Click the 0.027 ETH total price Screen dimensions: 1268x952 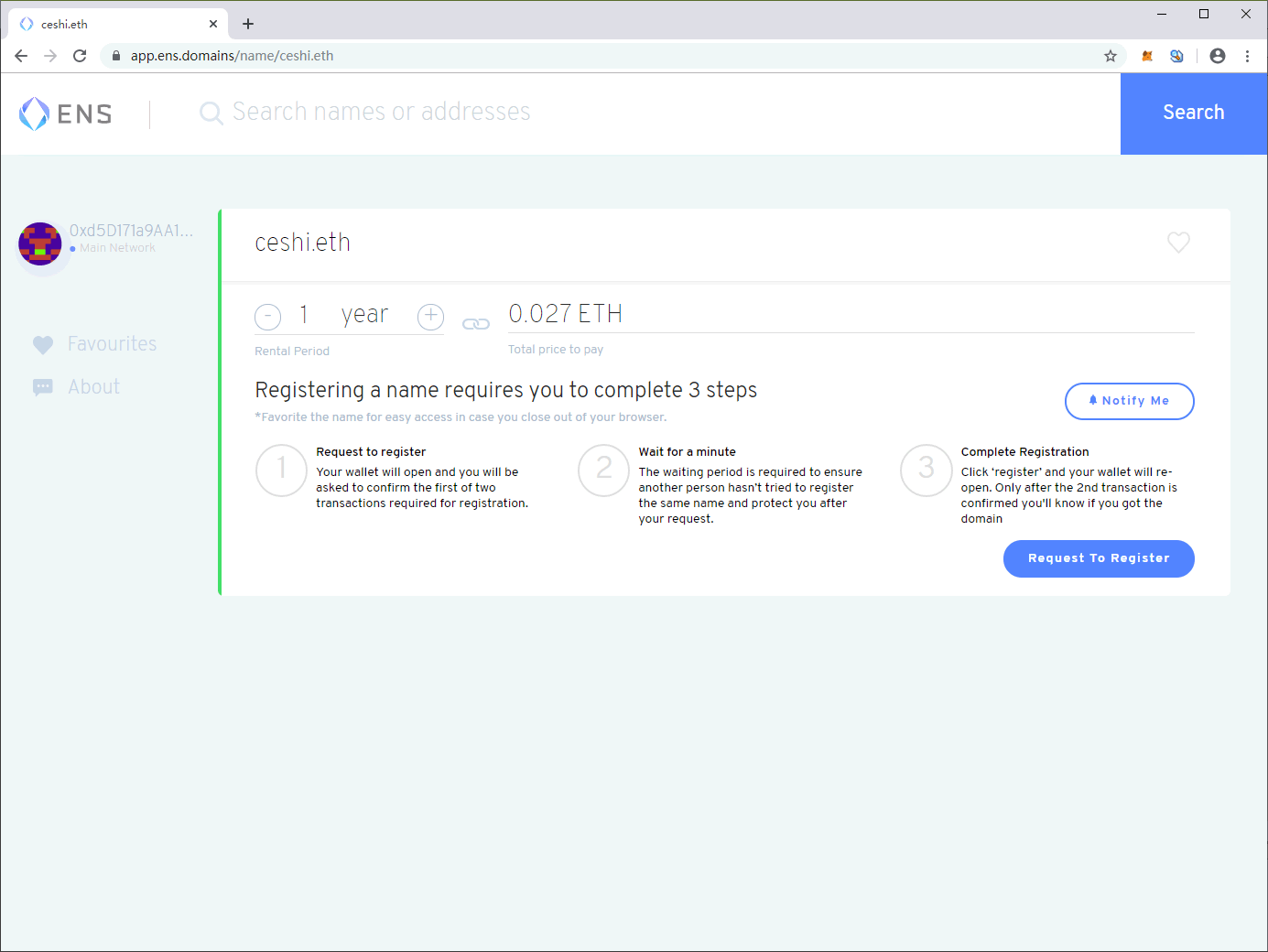(x=565, y=314)
